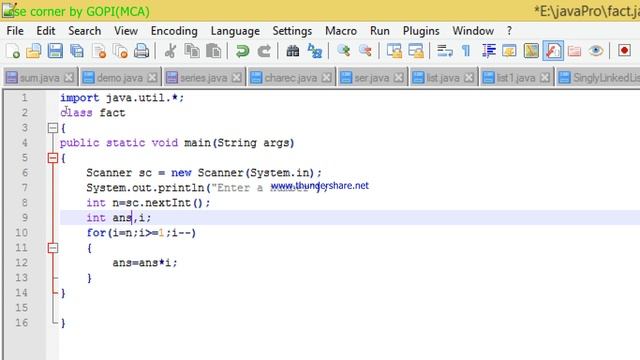Toggle Show All Characters pilcrow icon

[466, 51]
